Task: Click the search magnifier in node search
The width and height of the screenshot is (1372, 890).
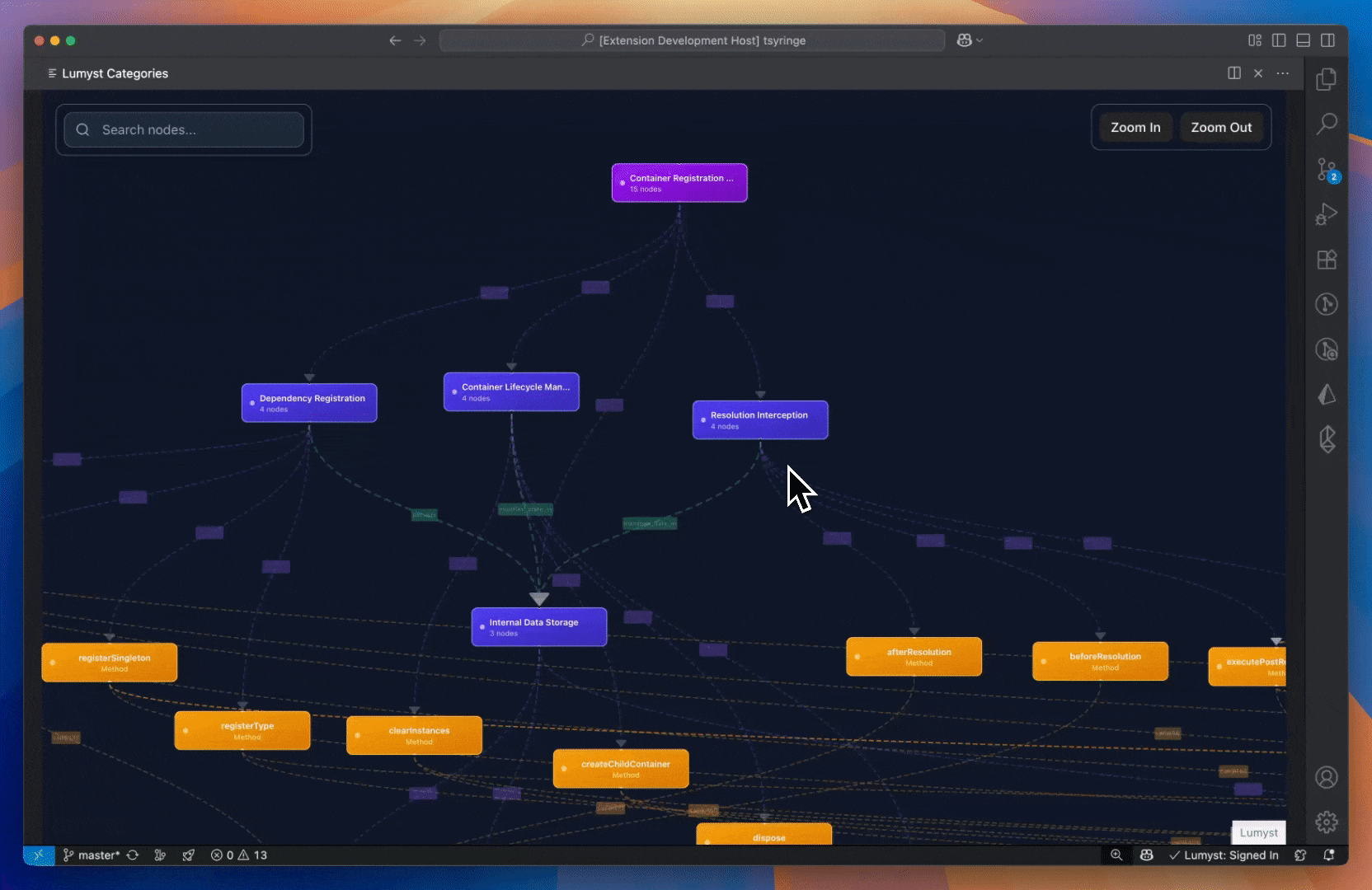Action: 82,129
